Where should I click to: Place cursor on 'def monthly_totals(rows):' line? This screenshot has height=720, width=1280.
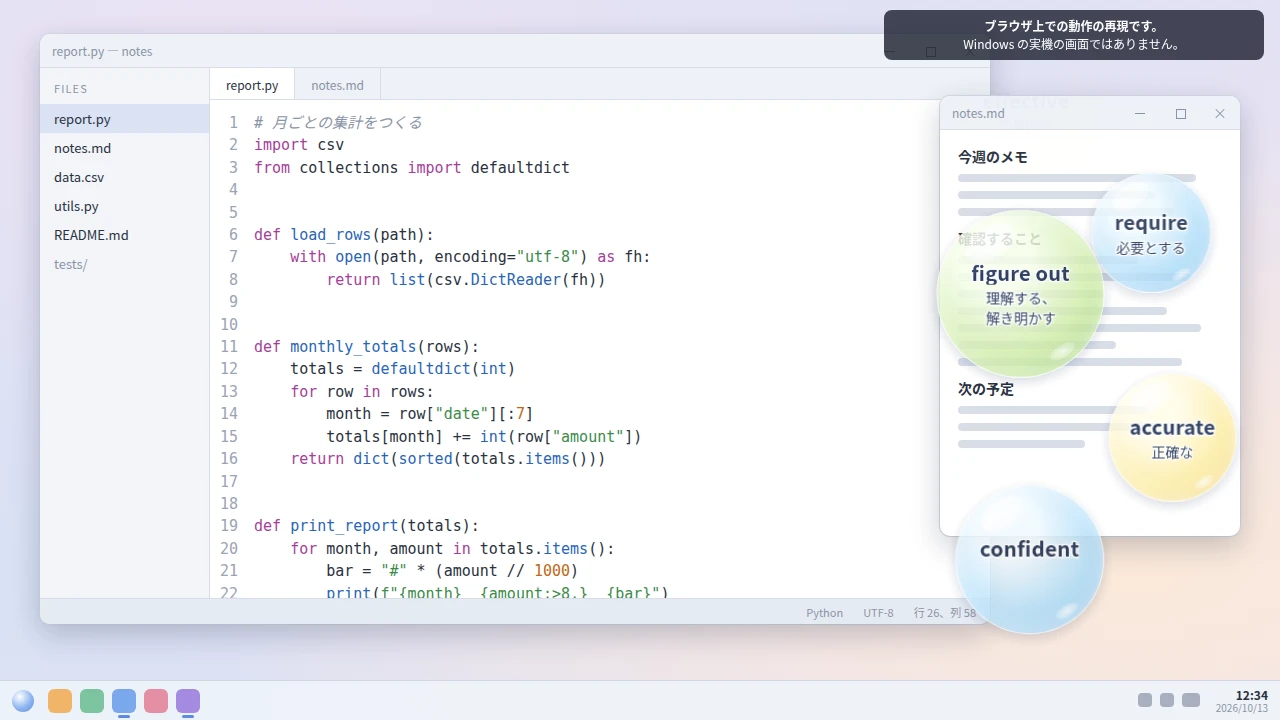pos(367,347)
